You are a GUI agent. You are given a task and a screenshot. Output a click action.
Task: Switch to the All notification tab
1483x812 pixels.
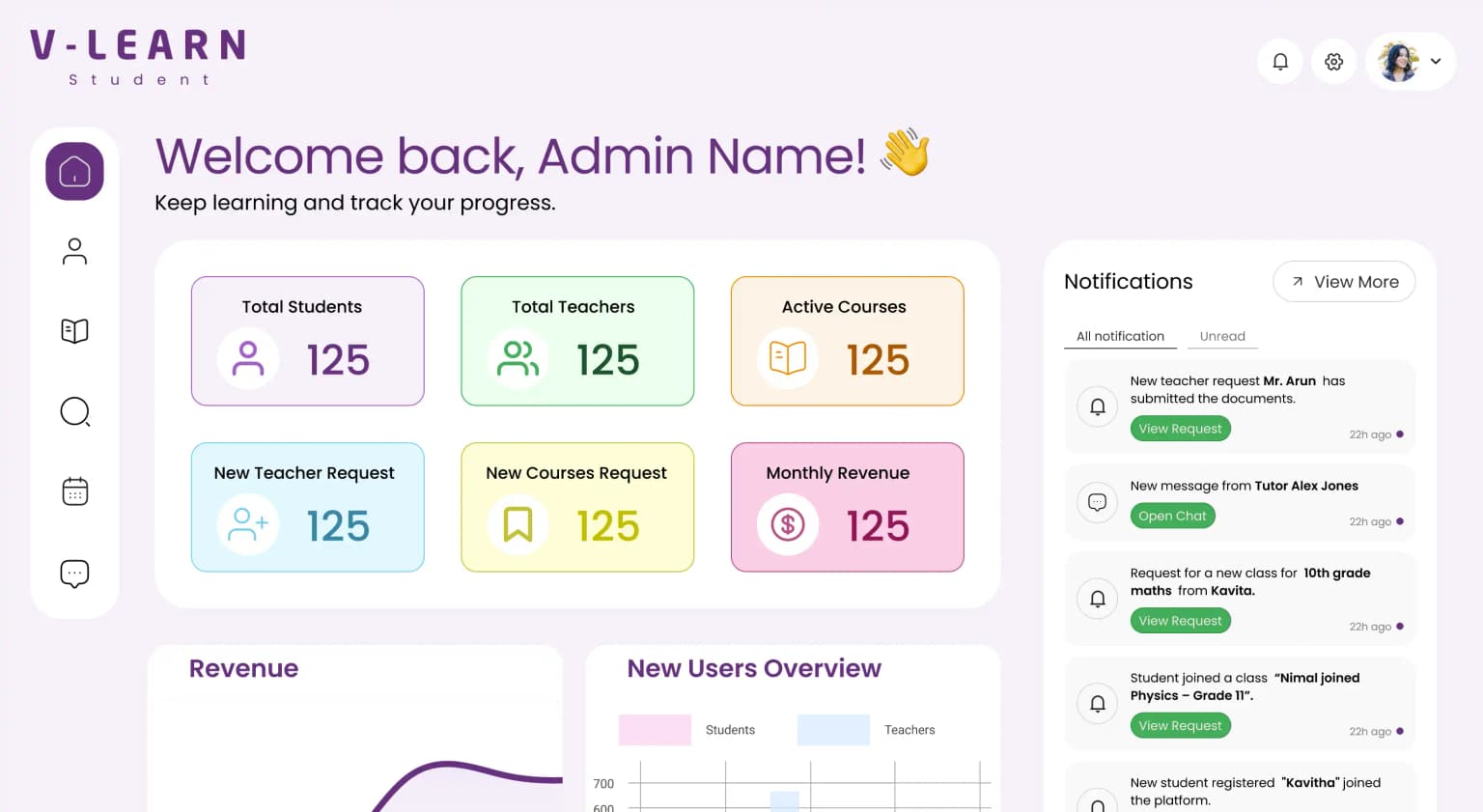click(1120, 336)
